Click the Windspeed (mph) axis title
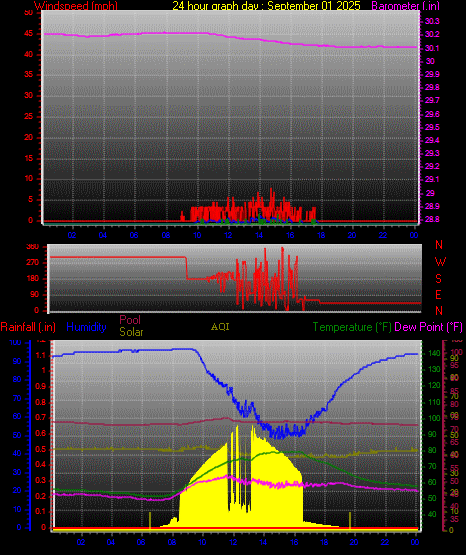This screenshot has height=555, width=466. (x=75, y=5)
